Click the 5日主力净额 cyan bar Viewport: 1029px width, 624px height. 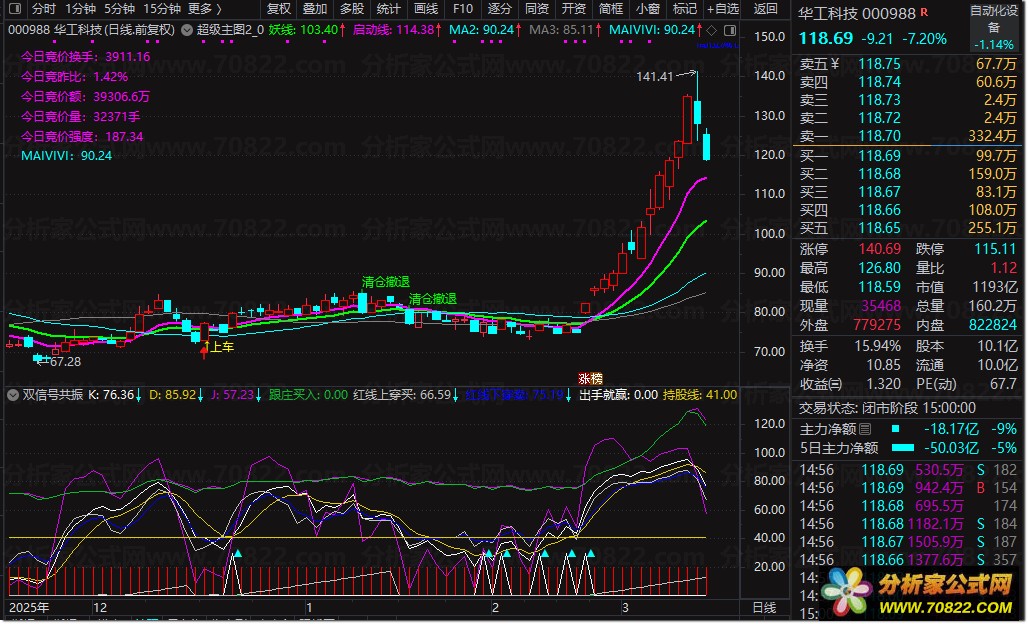click(903, 448)
